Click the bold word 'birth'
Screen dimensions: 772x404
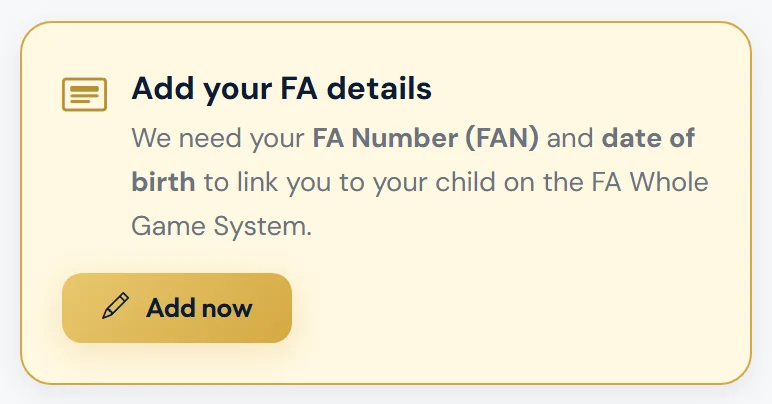[163, 182]
